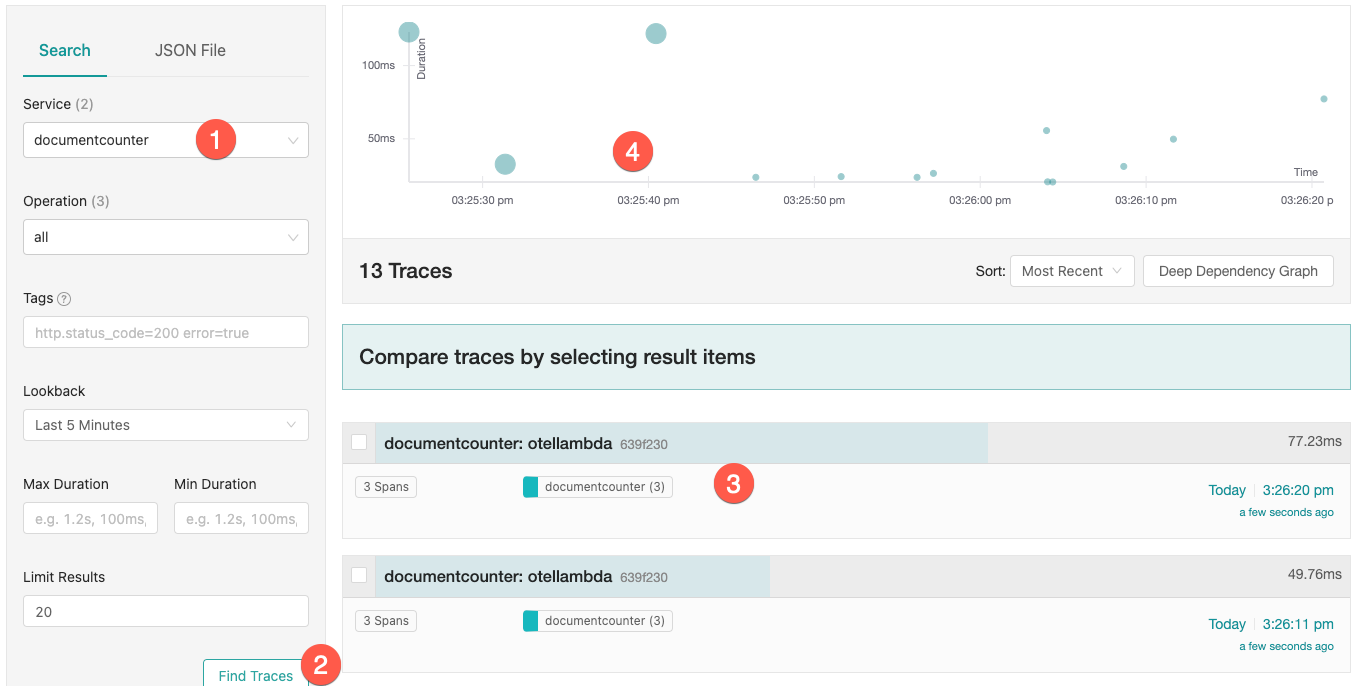Tick the checkbox for the 49.76ms trace

[x=359, y=575]
